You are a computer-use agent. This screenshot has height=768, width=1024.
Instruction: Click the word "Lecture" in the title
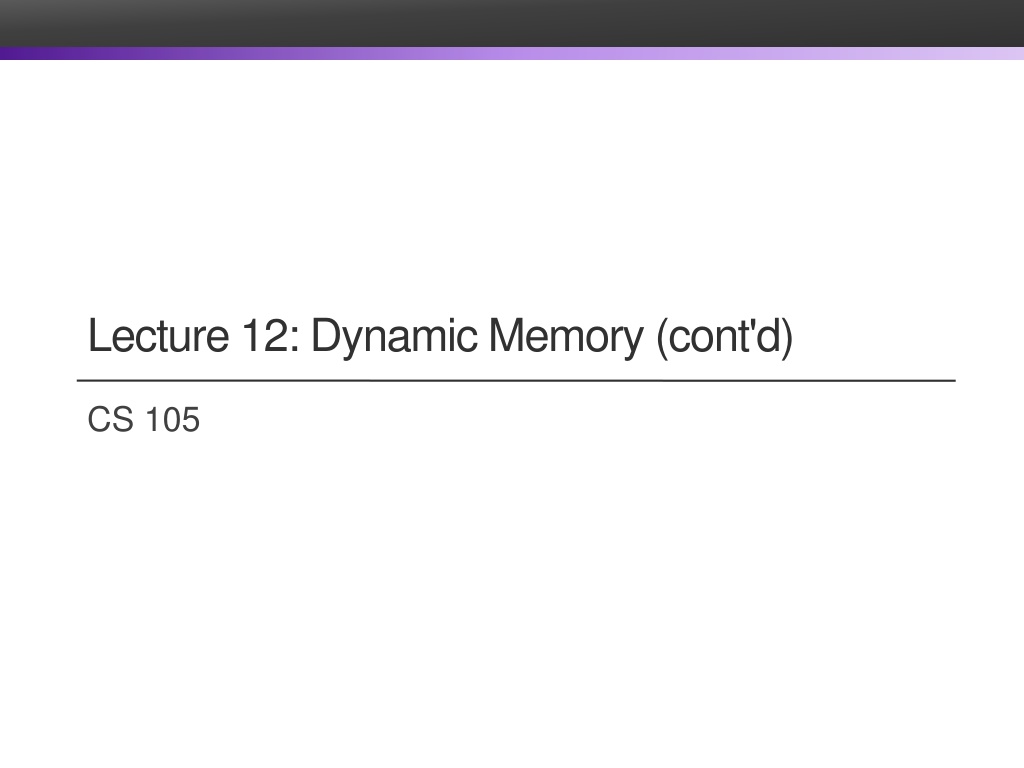coord(159,336)
